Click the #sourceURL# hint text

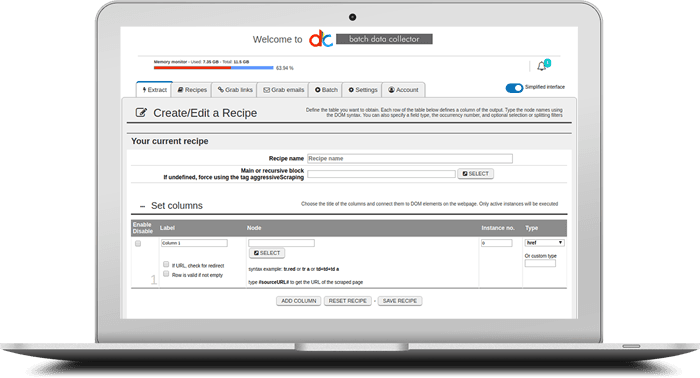pos(274,282)
